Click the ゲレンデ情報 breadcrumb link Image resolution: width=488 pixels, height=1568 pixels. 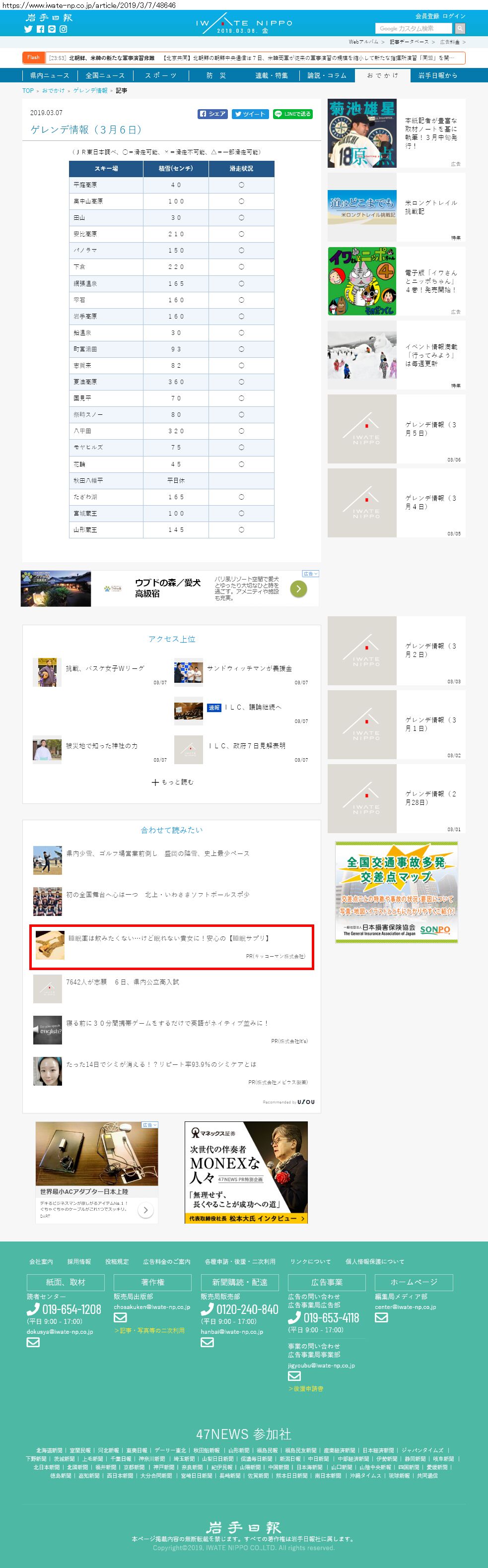90,91
